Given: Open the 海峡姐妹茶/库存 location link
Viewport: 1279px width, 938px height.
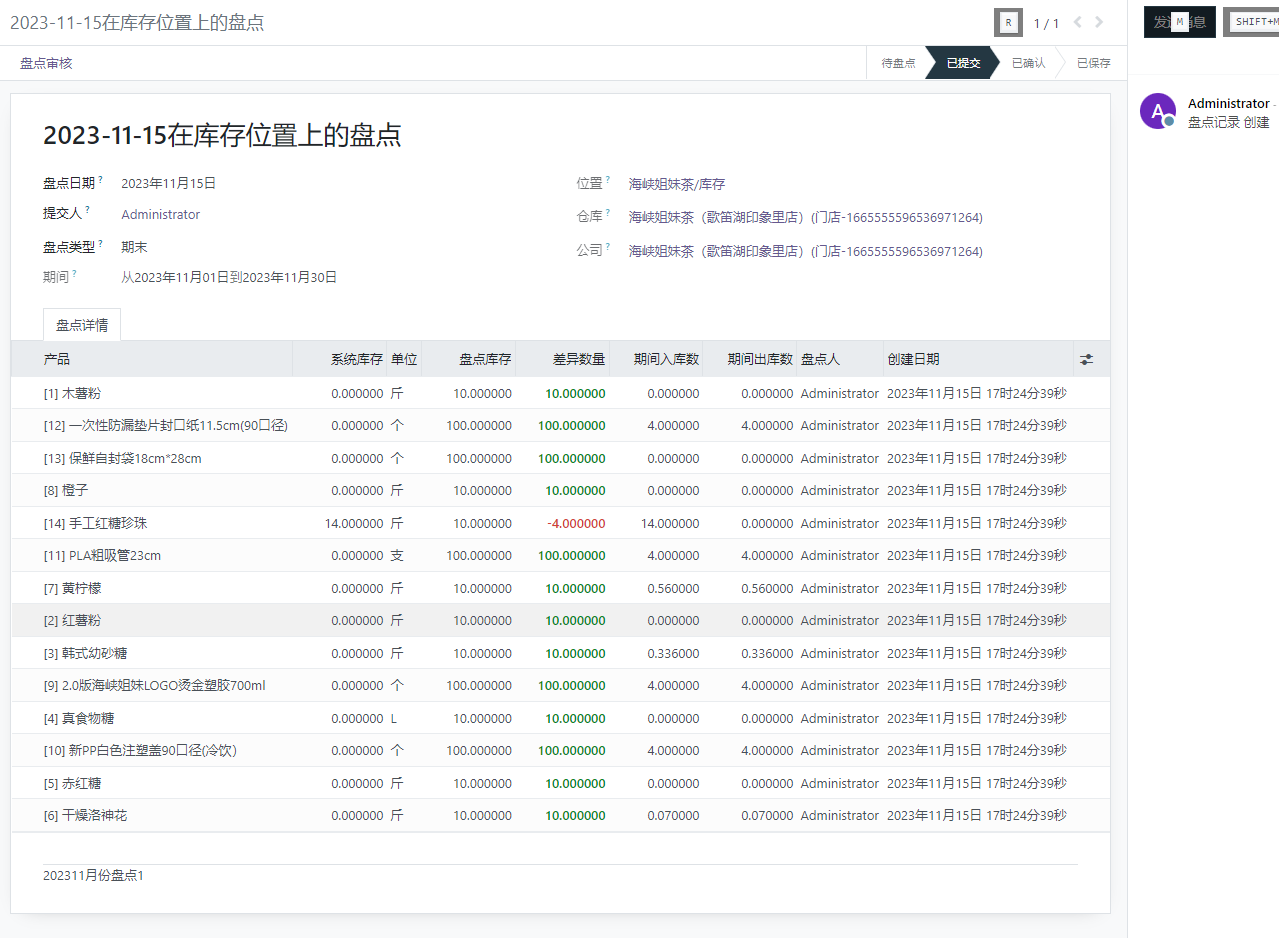Looking at the screenshot, I should [676, 184].
